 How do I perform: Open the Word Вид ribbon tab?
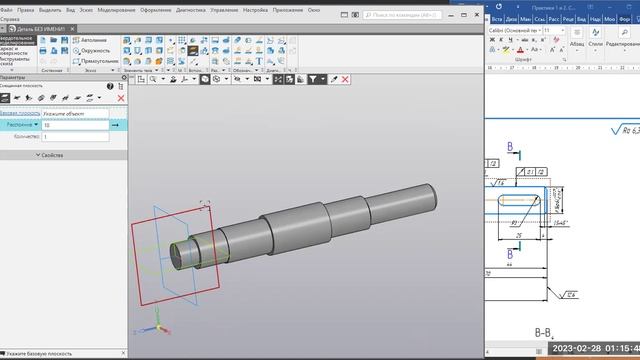(581, 19)
